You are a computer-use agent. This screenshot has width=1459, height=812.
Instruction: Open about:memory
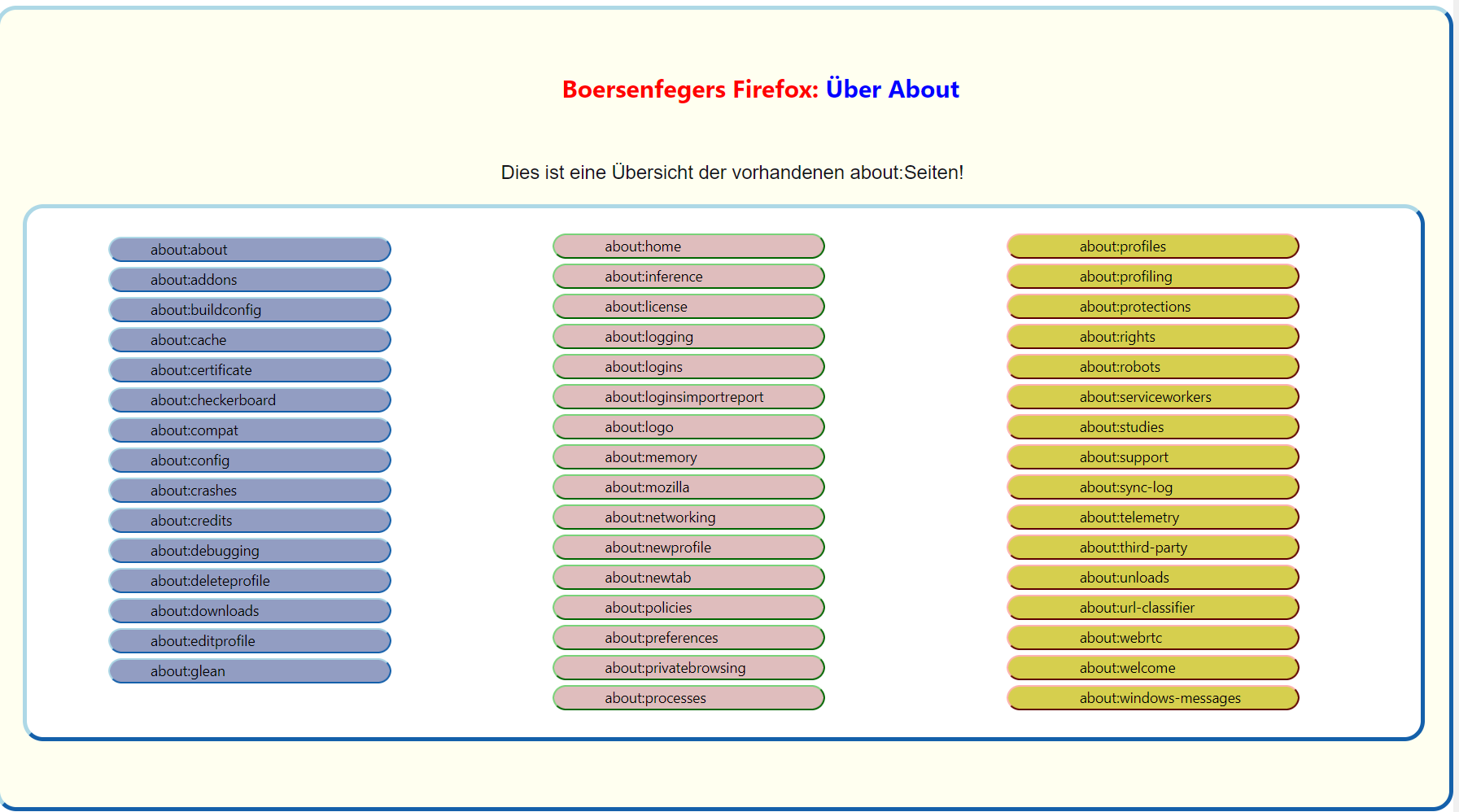(688, 457)
